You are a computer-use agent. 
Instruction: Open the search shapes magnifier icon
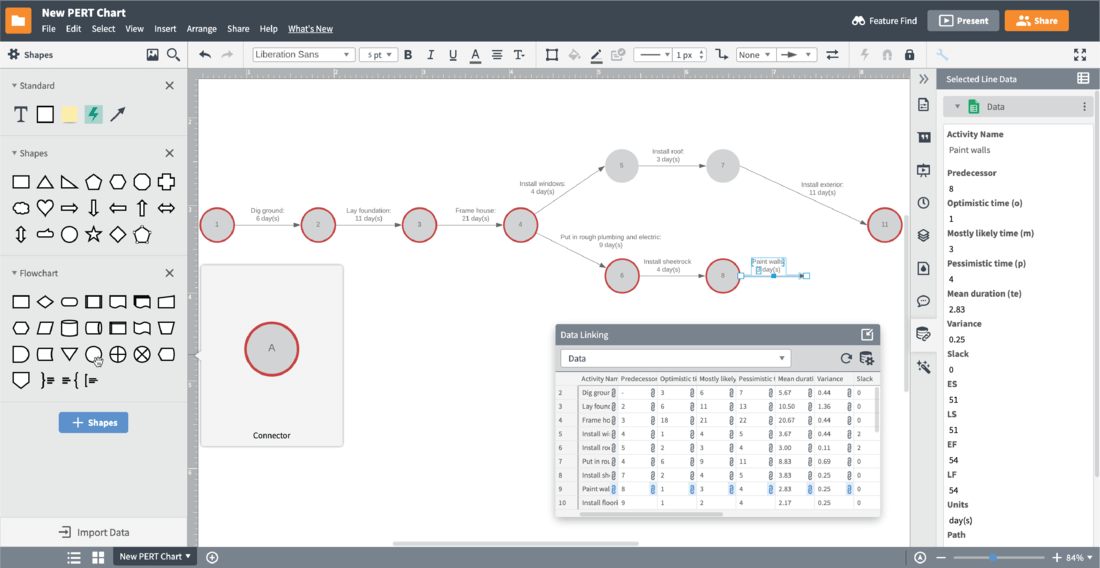173,55
